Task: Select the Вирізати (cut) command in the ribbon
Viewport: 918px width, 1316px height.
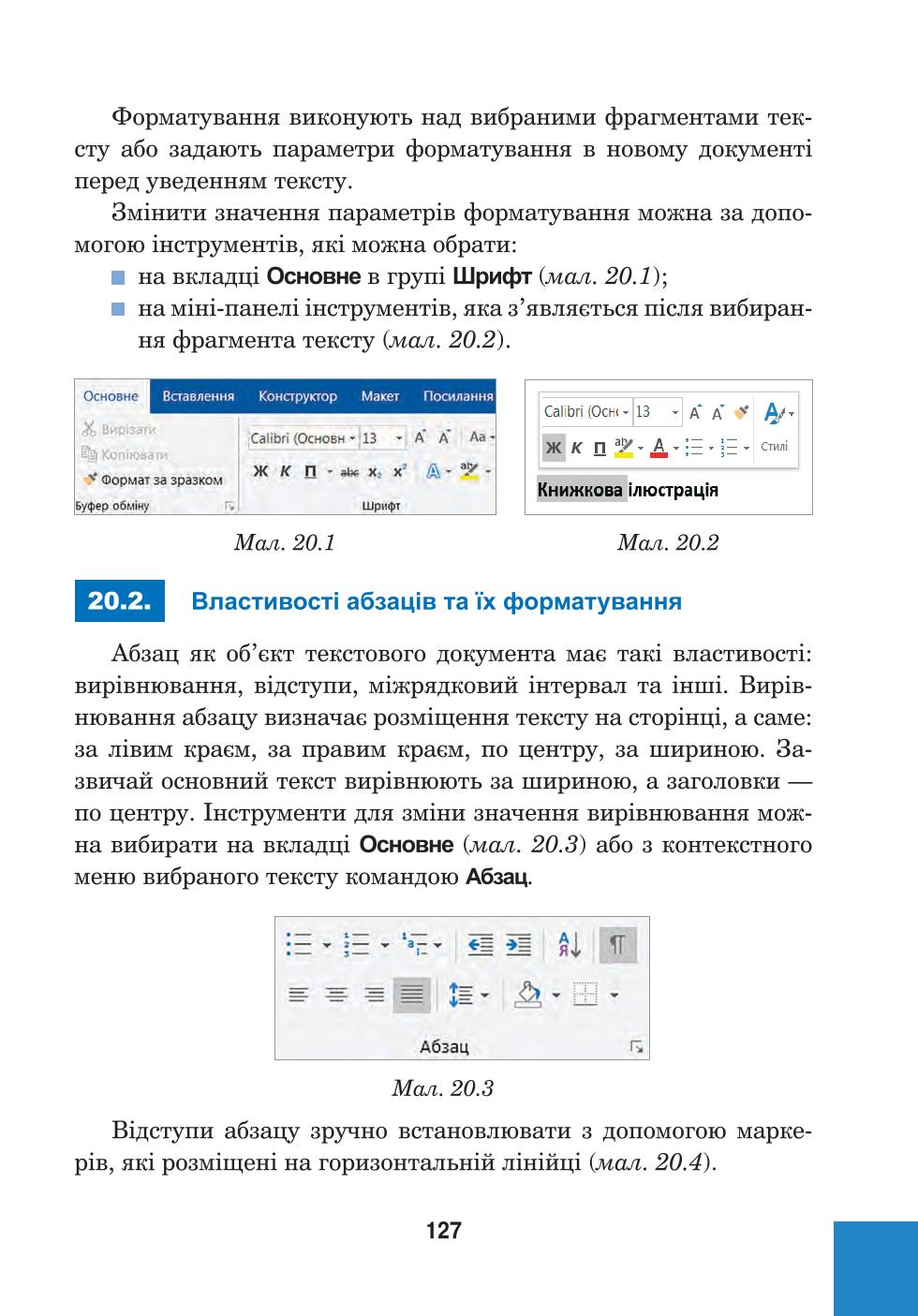Action: tap(118, 430)
